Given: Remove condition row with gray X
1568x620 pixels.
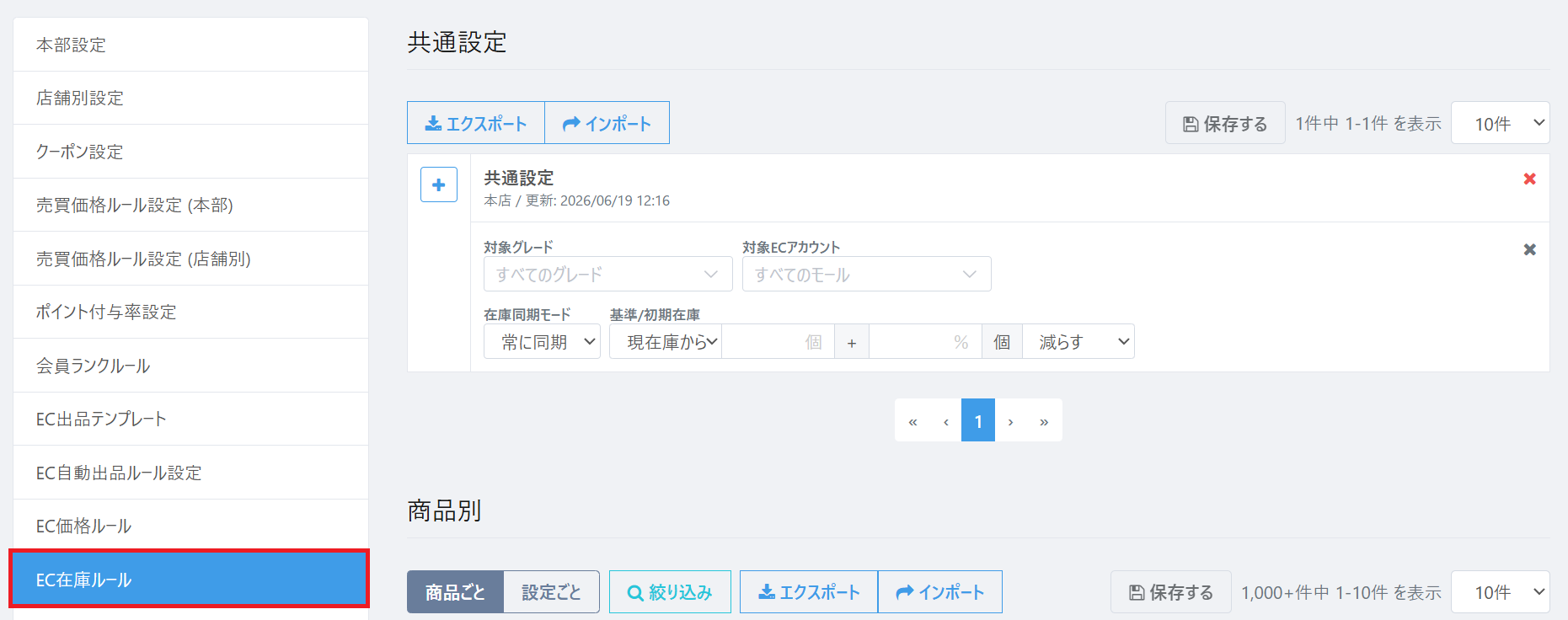Looking at the screenshot, I should click(x=1530, y=249).
